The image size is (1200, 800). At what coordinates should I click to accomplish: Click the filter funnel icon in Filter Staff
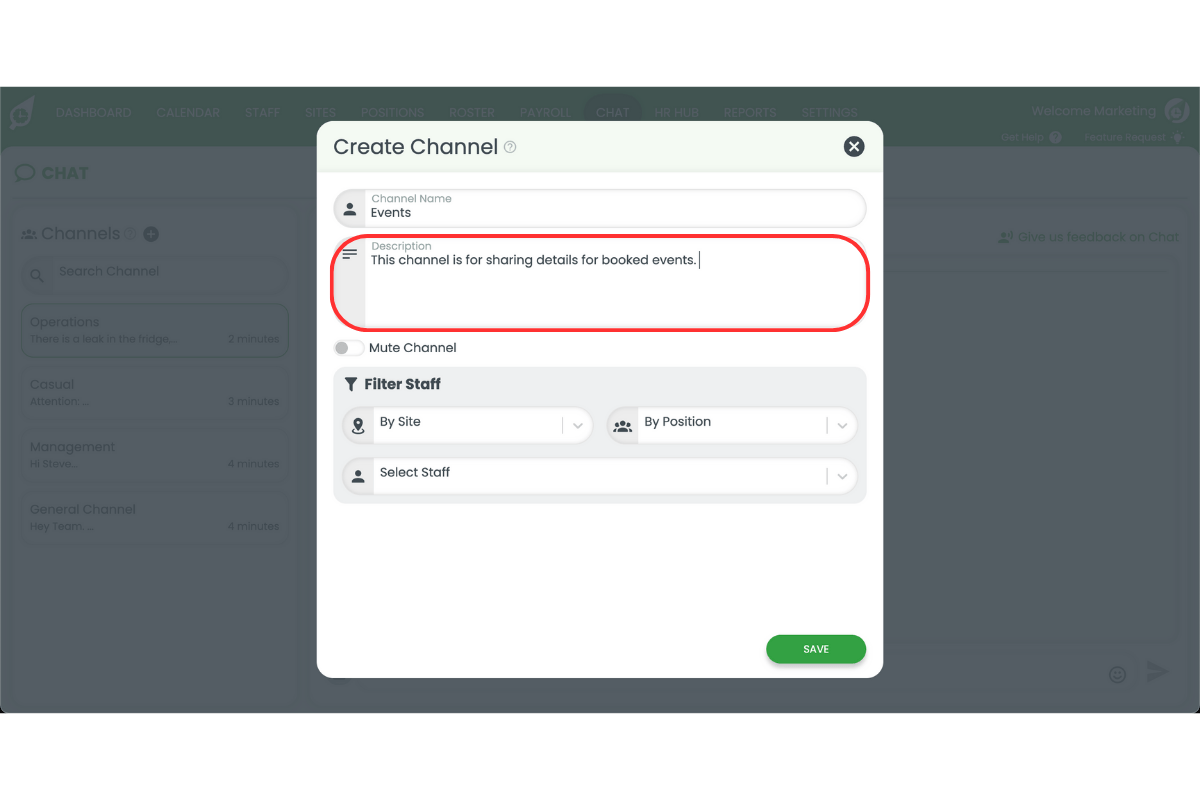coord(350,384)
